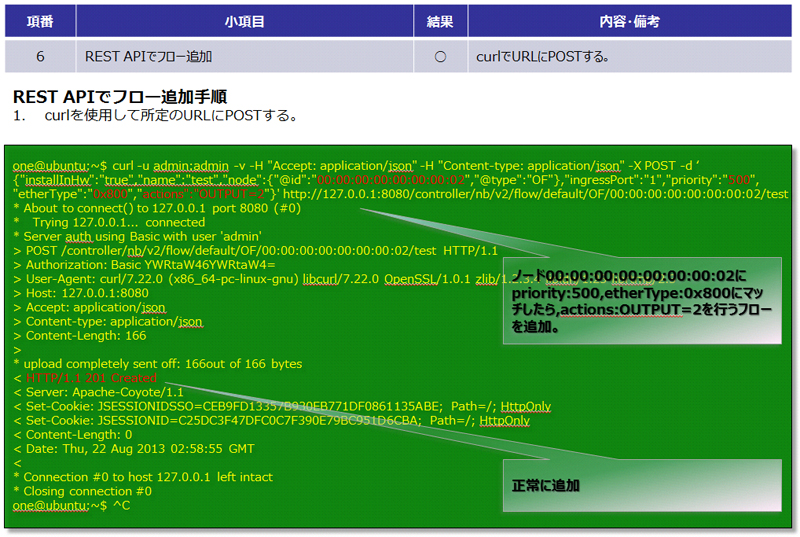Click the 結果 column header
This screenshot has width=800, height=537.
tap(439, 20)
